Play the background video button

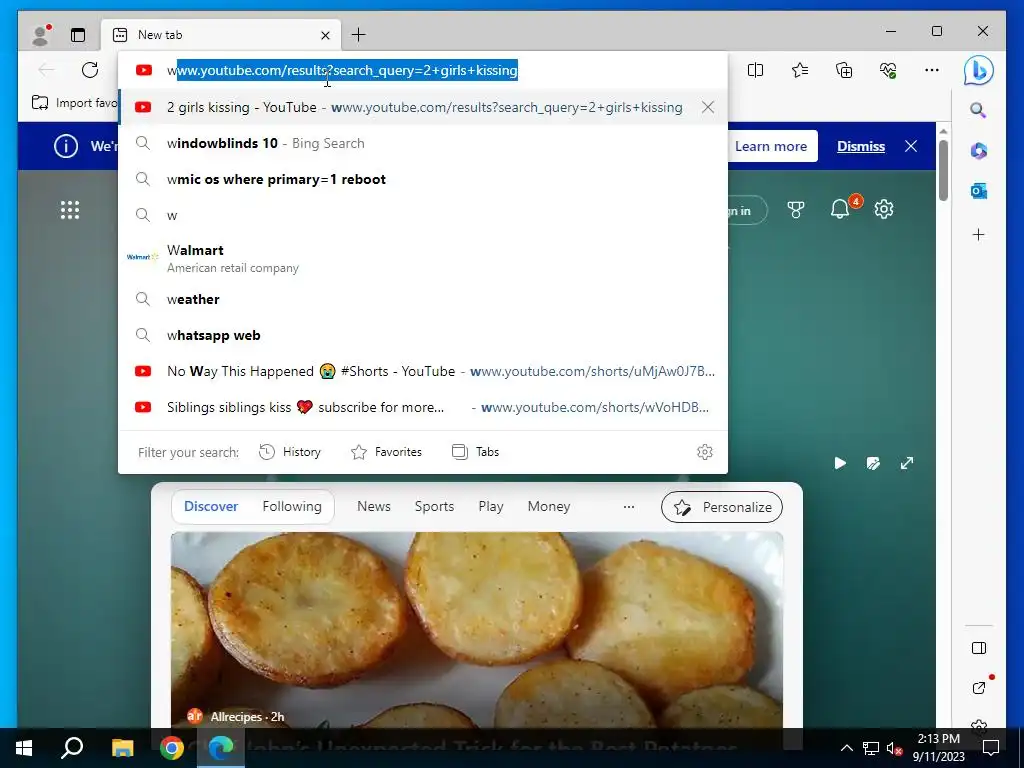click(x=840, y=463)
